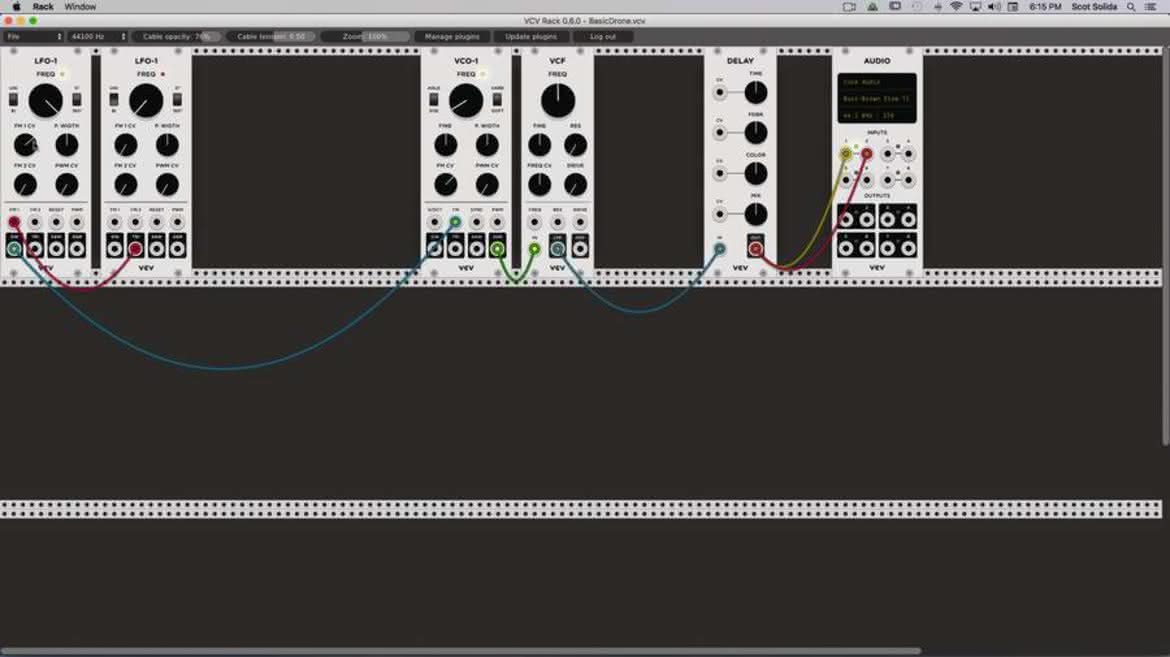Click output 1 jack on AUDIO module
The height and width of the screenshot is (657, 1170).
pyautogui.click(x=845, y=219)
